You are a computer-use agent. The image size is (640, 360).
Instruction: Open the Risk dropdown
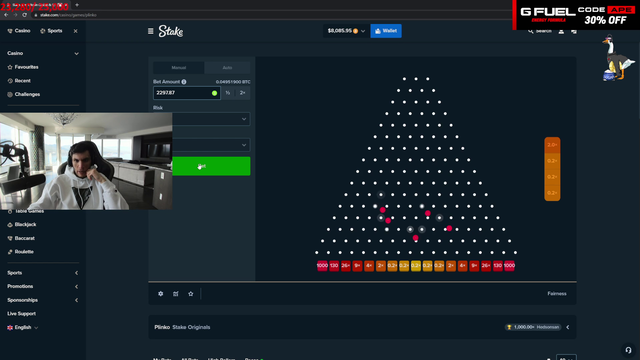click(x=211, y=119)
